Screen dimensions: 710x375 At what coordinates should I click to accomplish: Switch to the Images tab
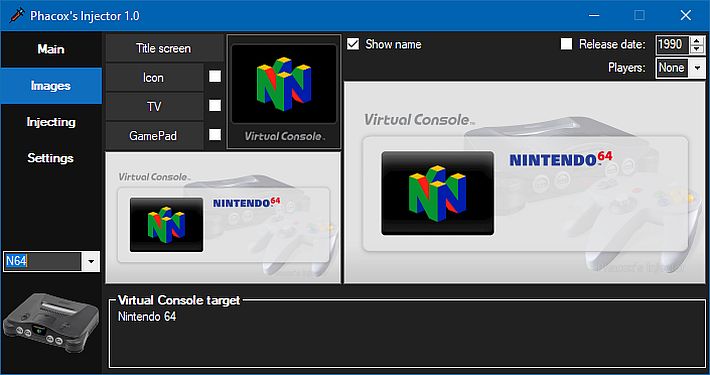[x=51, y=86]
